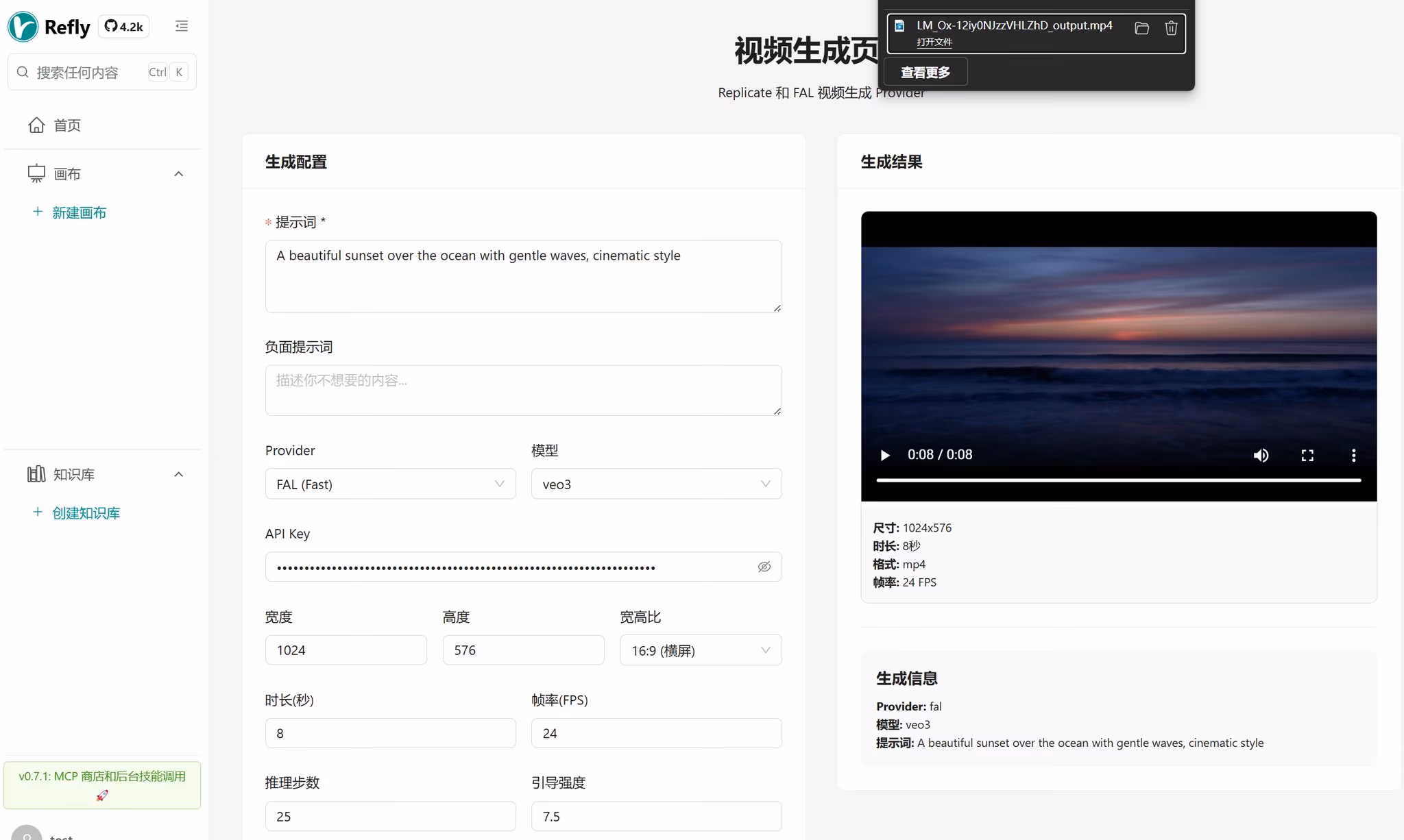This screenshot has width=1404, height=840.
Task: Click 创建知识库 link
Action: tap(86, 512)
